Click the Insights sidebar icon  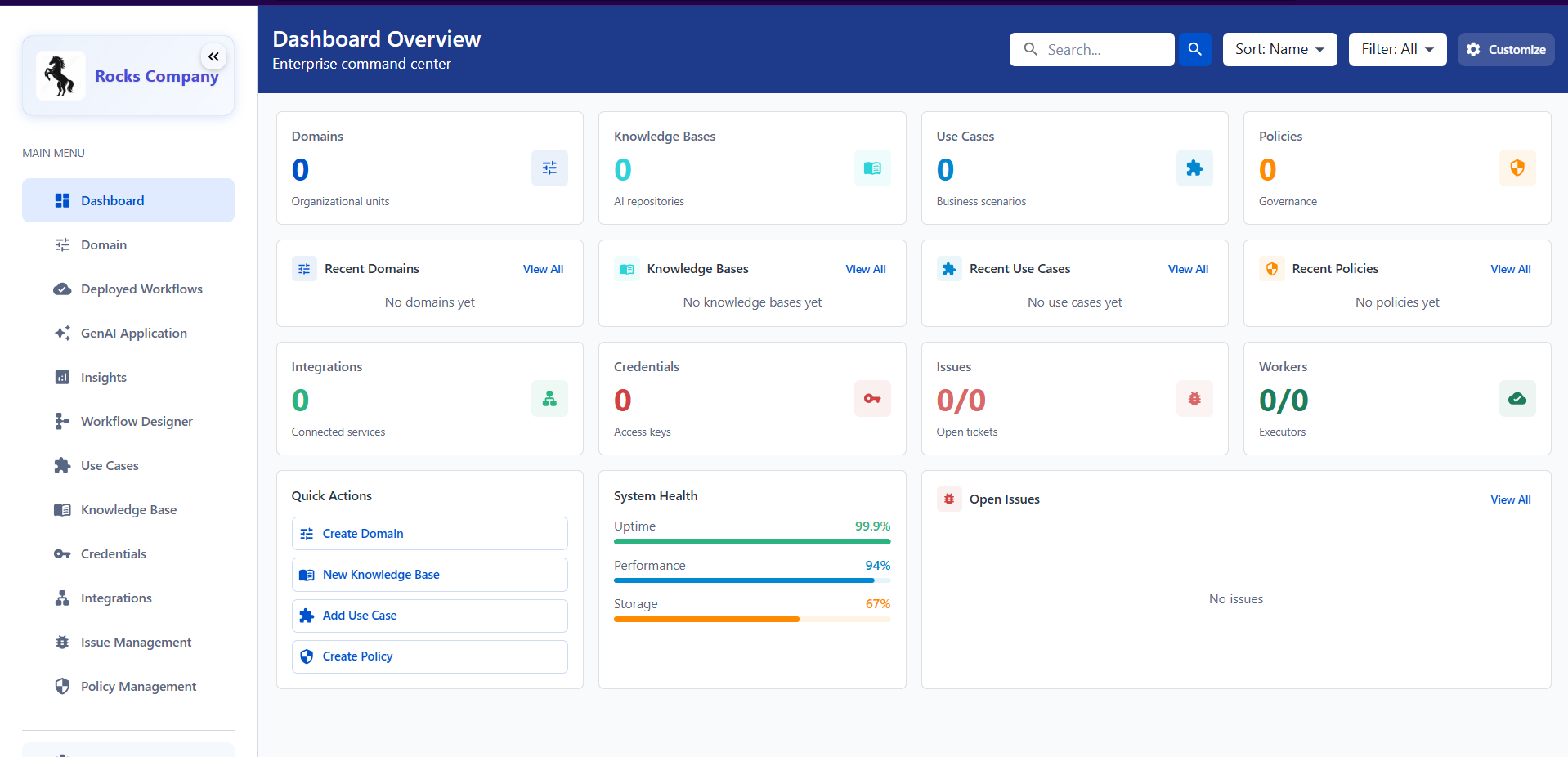click(x=62, y=377)
